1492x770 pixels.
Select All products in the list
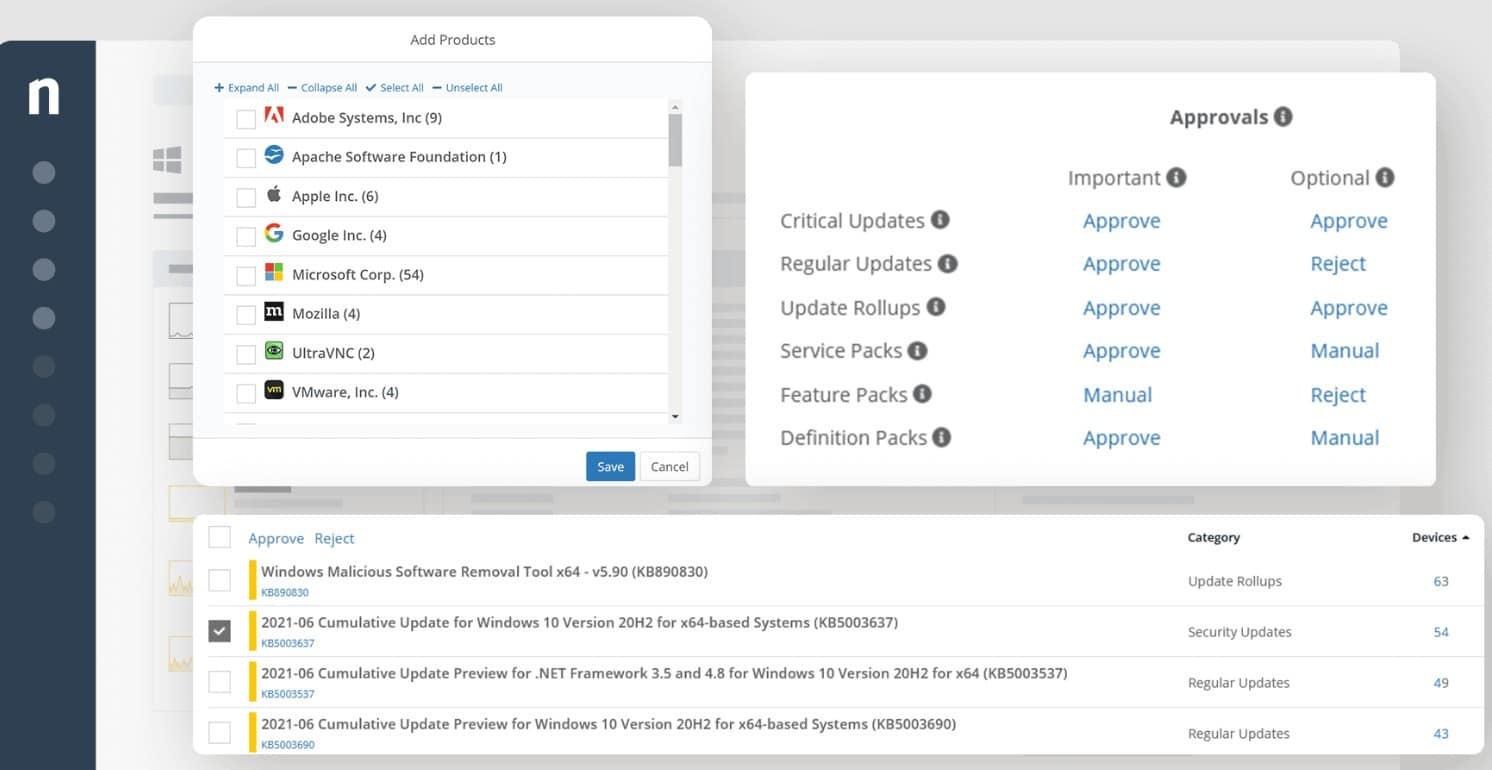click(x=395, y=88)
